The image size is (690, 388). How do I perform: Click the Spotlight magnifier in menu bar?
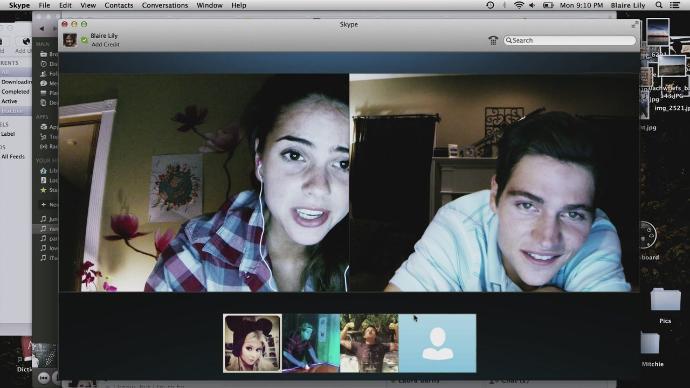659,5
